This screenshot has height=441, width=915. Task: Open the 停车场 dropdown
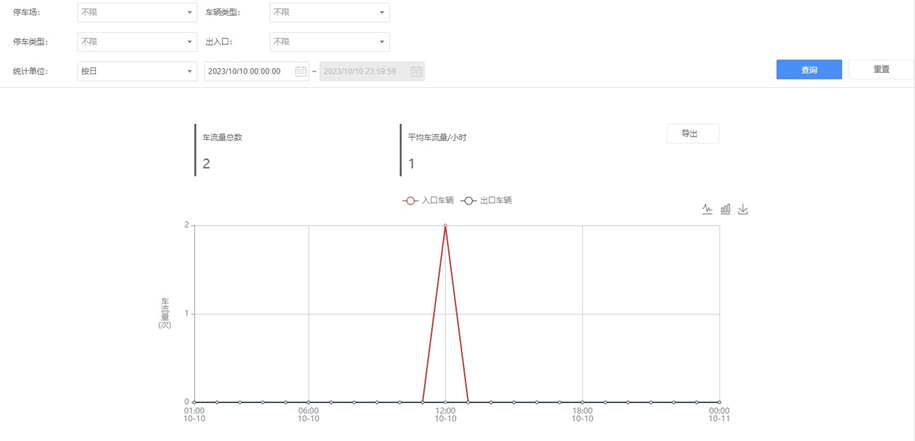click(x=137, y=12)
